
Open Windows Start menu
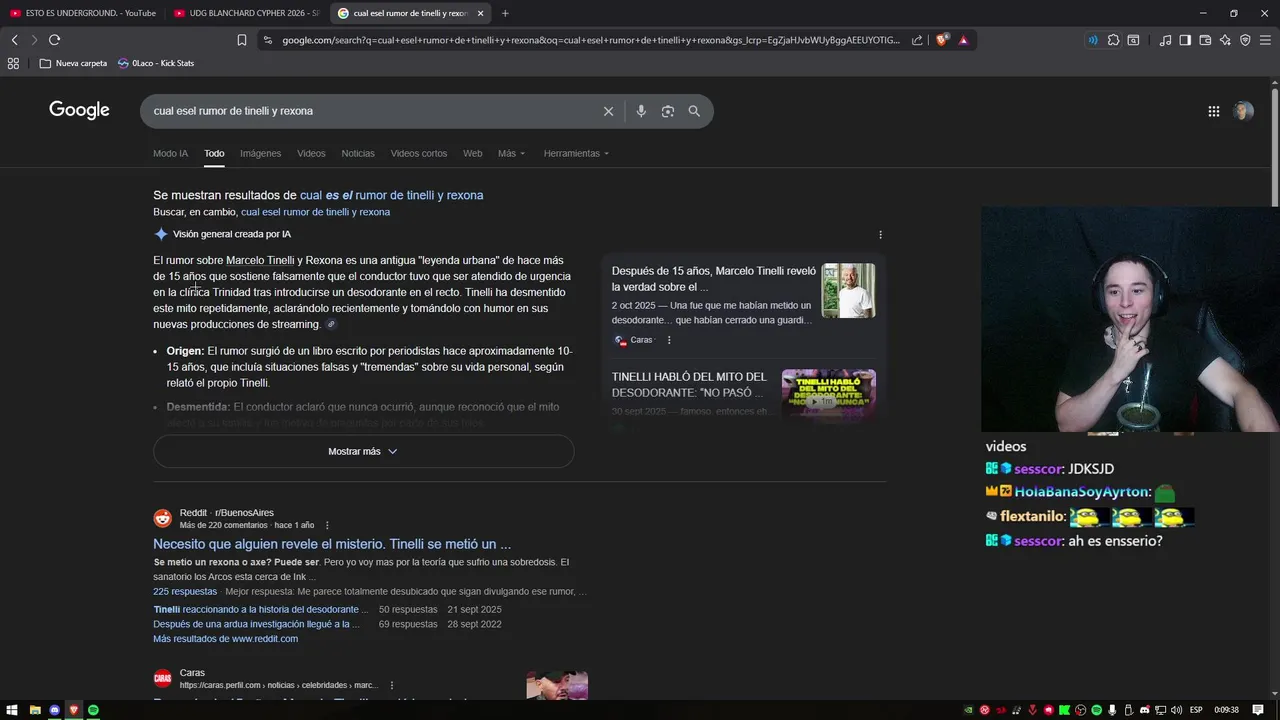coord(13,710)
